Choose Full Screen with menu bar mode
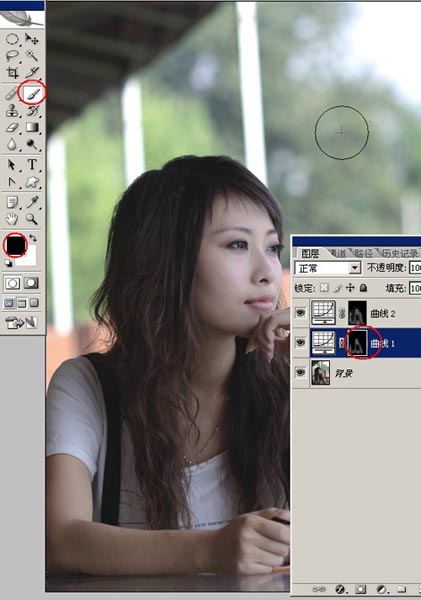 click(22, 303)
